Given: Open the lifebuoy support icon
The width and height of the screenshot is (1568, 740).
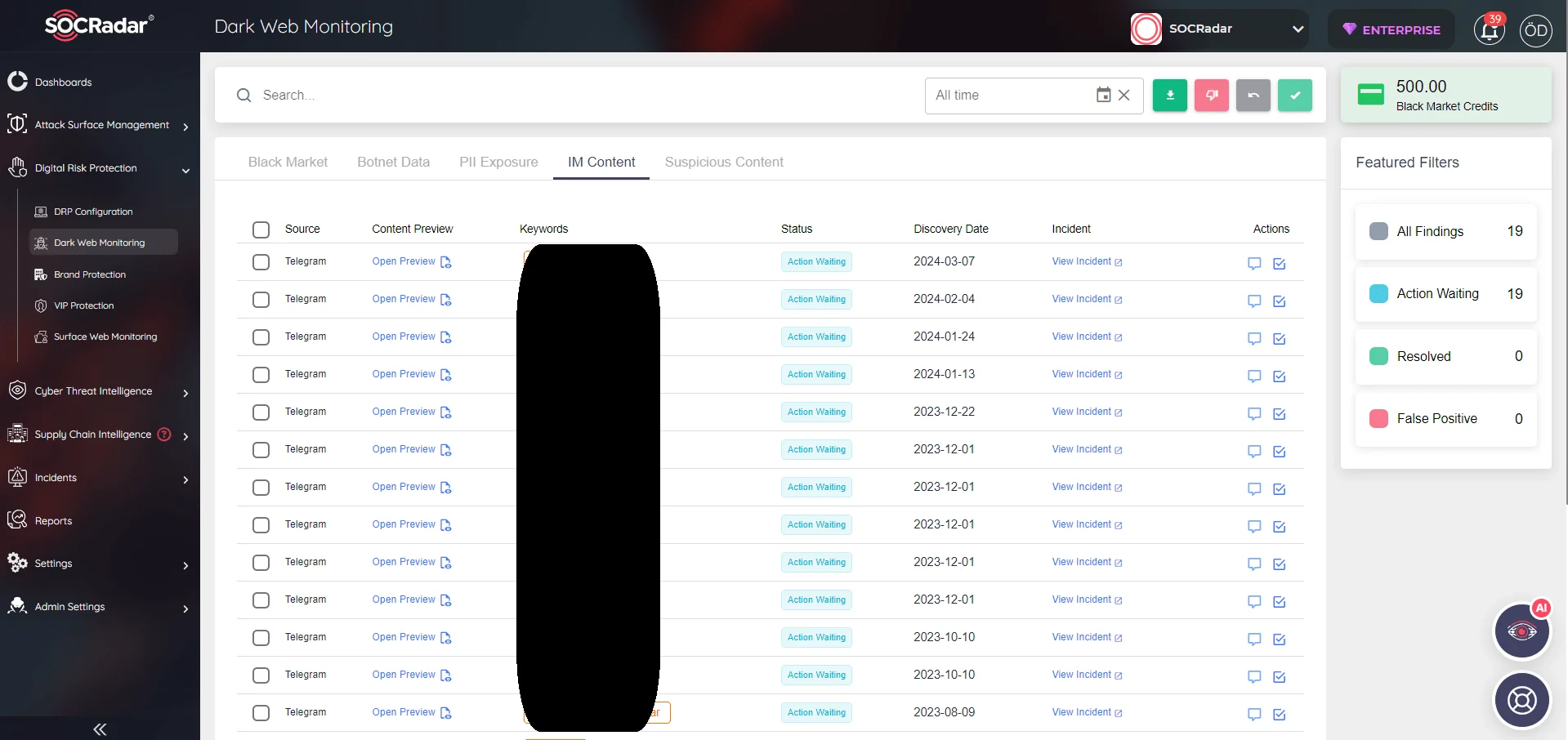Looking at the screenshot, I should 1521,700.
